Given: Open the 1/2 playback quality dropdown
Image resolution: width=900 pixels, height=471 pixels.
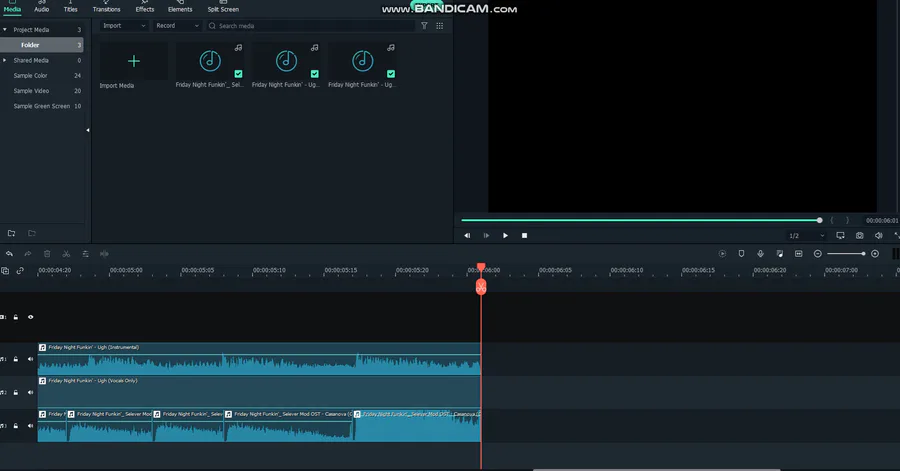Looking at the screenshot, I should tap(806, 235).
